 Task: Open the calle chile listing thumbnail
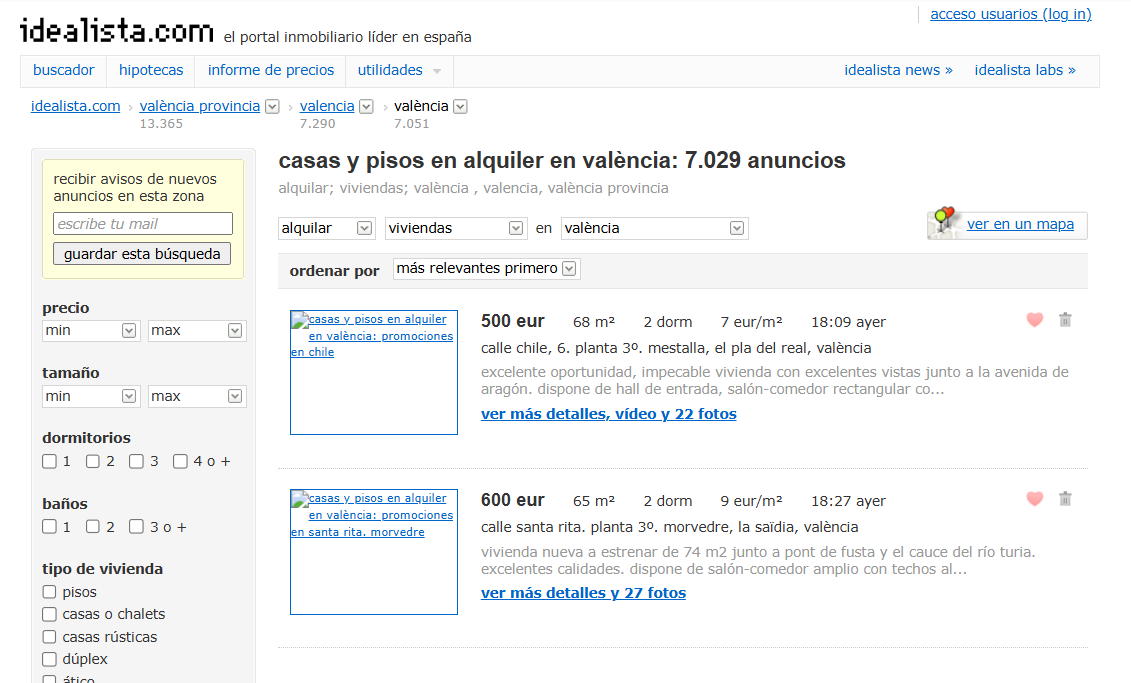(x=374, y=372)
